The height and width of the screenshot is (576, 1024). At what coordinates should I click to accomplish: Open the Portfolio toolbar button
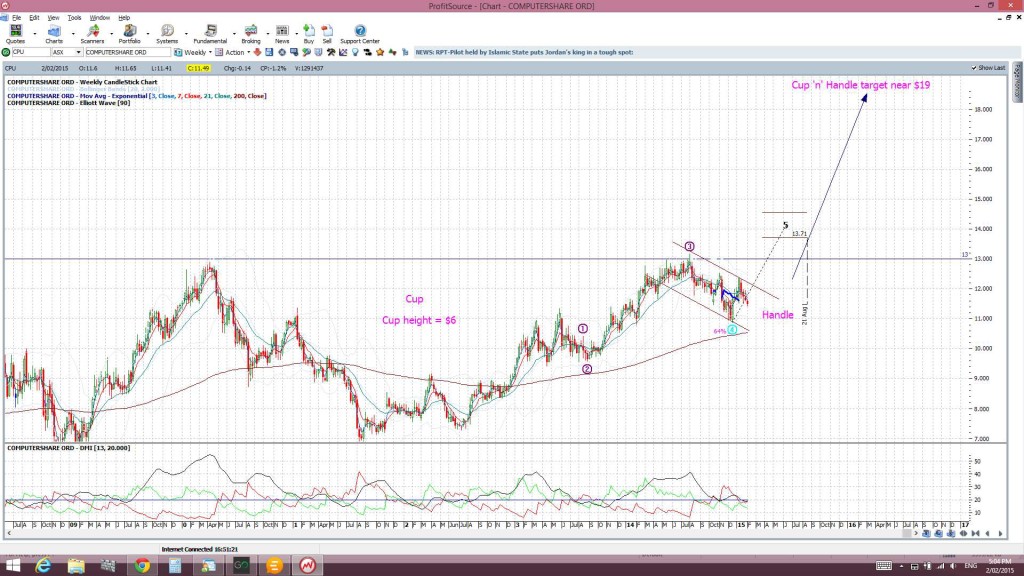click(129, 34)
